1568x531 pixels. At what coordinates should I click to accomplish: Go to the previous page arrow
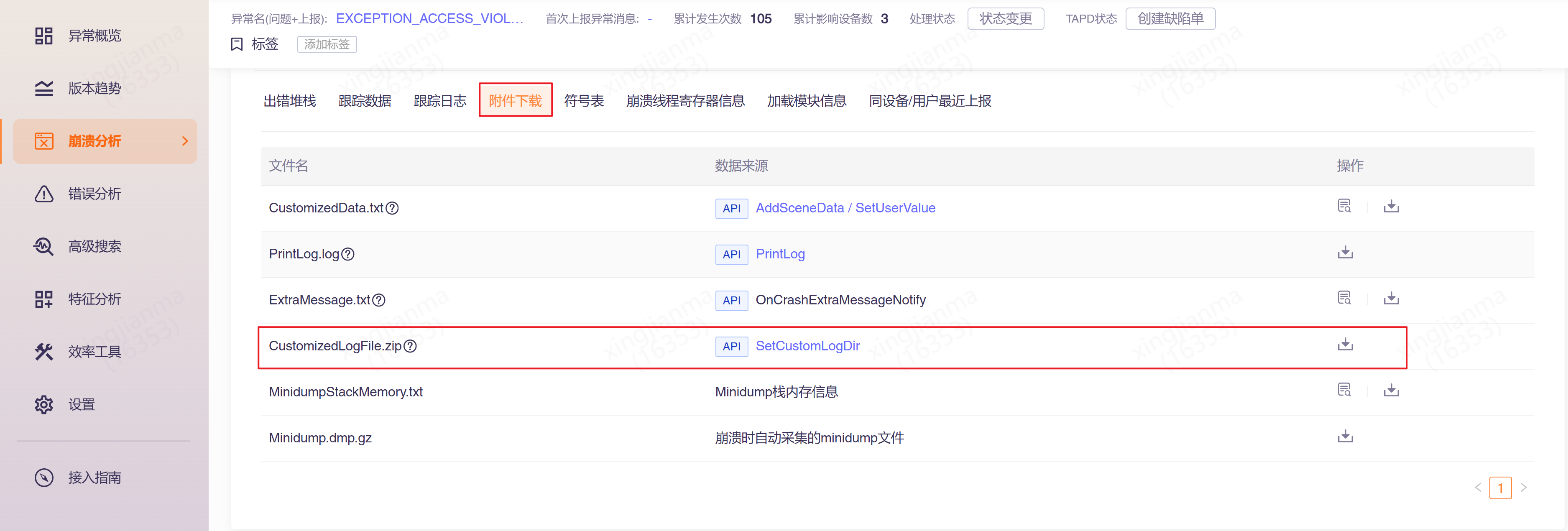(1478, 488)
